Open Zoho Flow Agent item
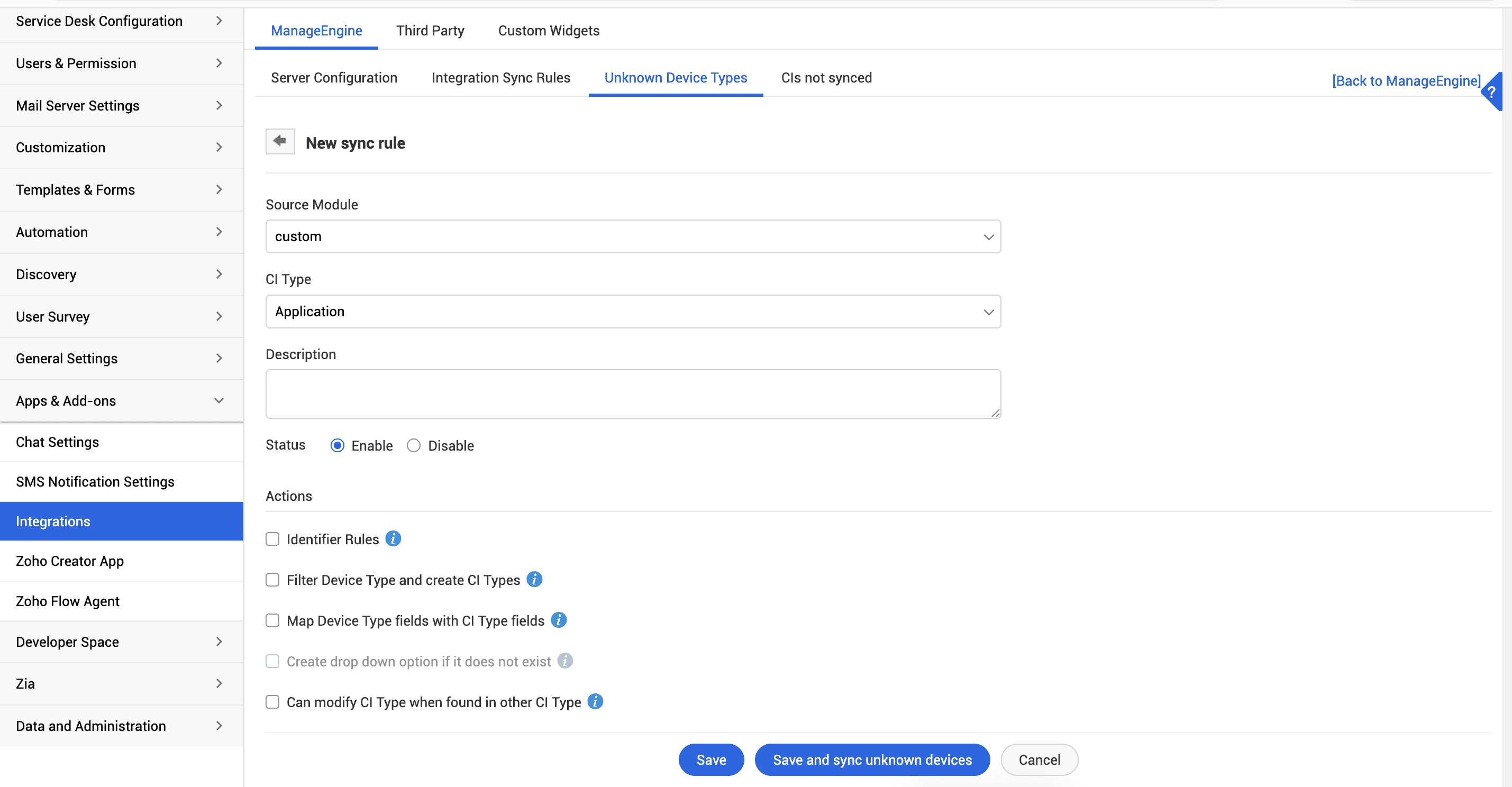This screenshot has height=787, width=1512. click(x=122, y=601)
